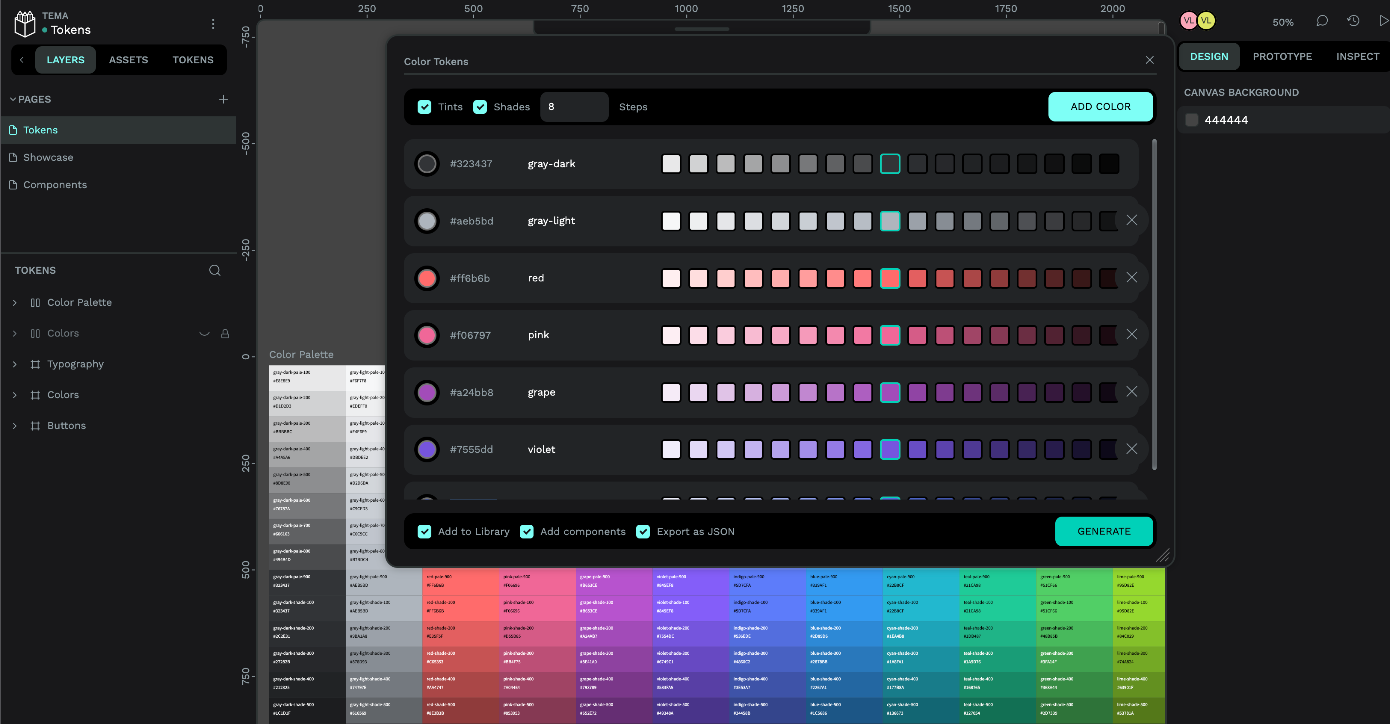Uncheck the Tints checkbox
Viewport: 1390px width, 724px height.
[x=424, y=107]
